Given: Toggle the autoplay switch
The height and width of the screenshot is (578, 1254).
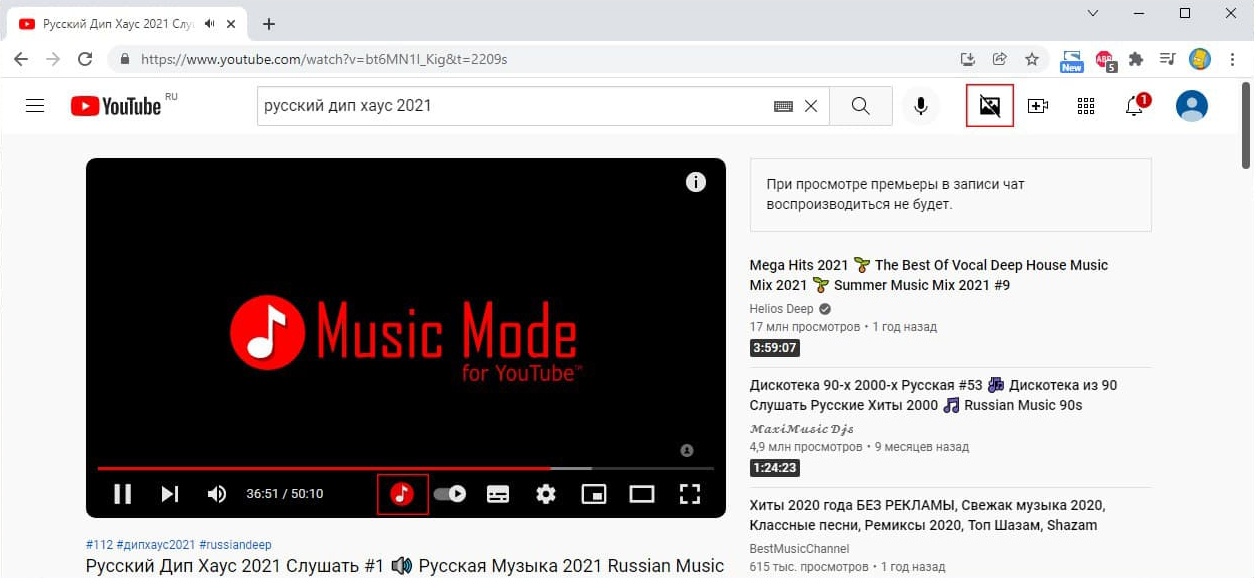Looking at the screenshot, I should 450,494.
